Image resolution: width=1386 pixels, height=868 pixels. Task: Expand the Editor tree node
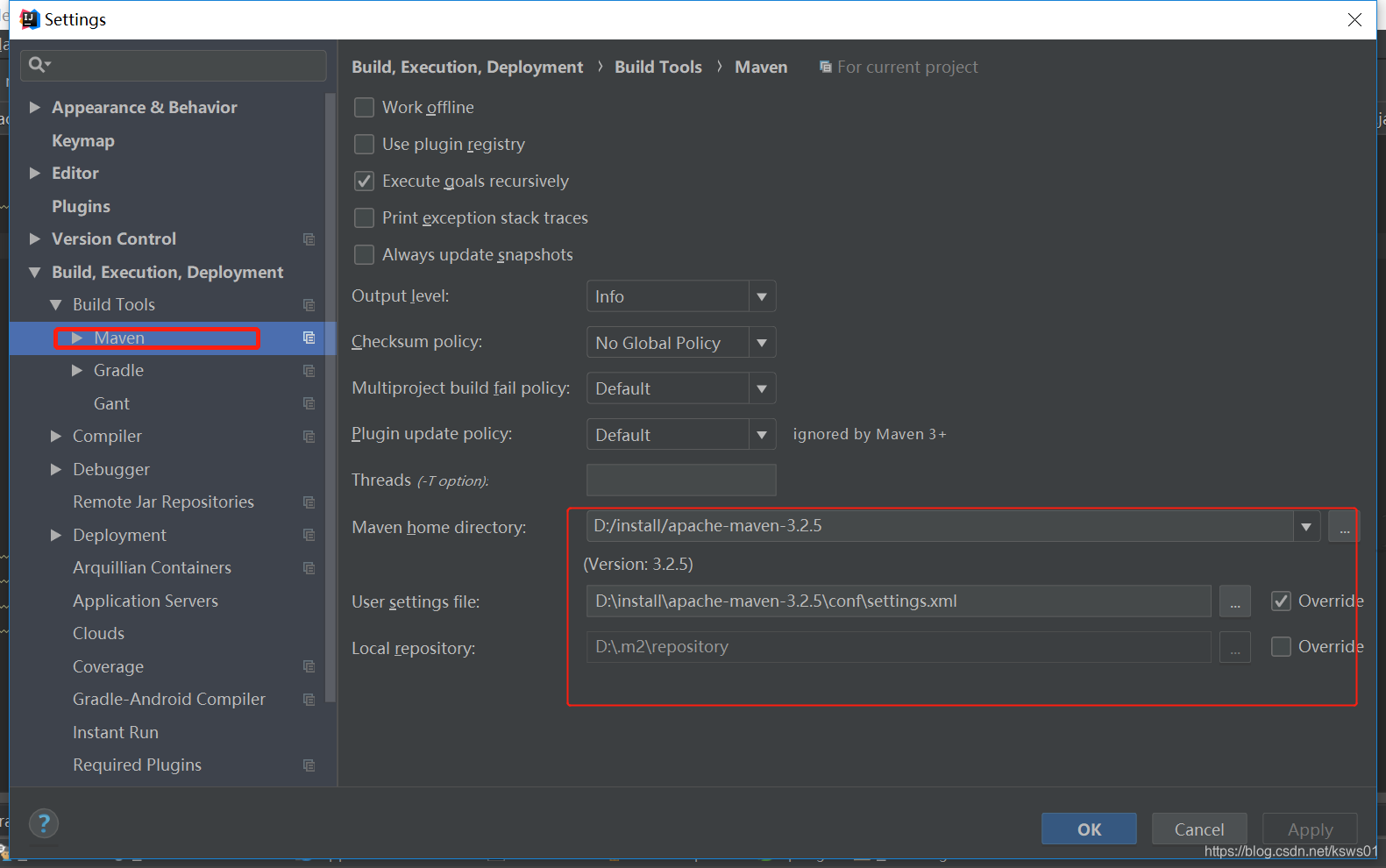pyautogui.click(x=35, y=173)
